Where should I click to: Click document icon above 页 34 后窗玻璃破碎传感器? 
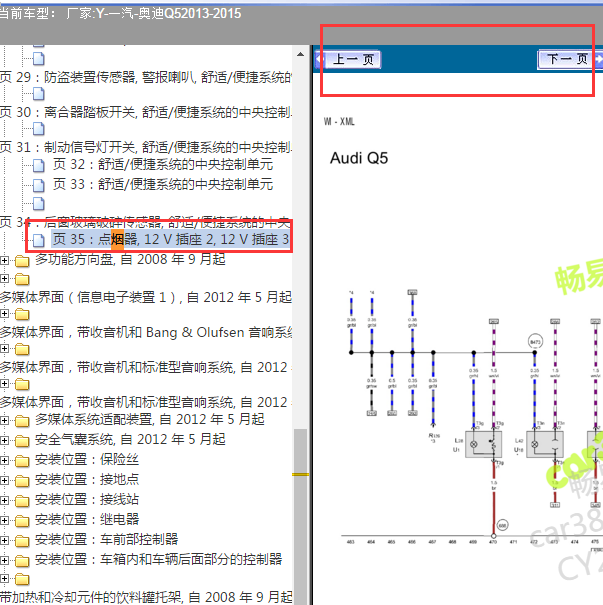tap(39, 203)
